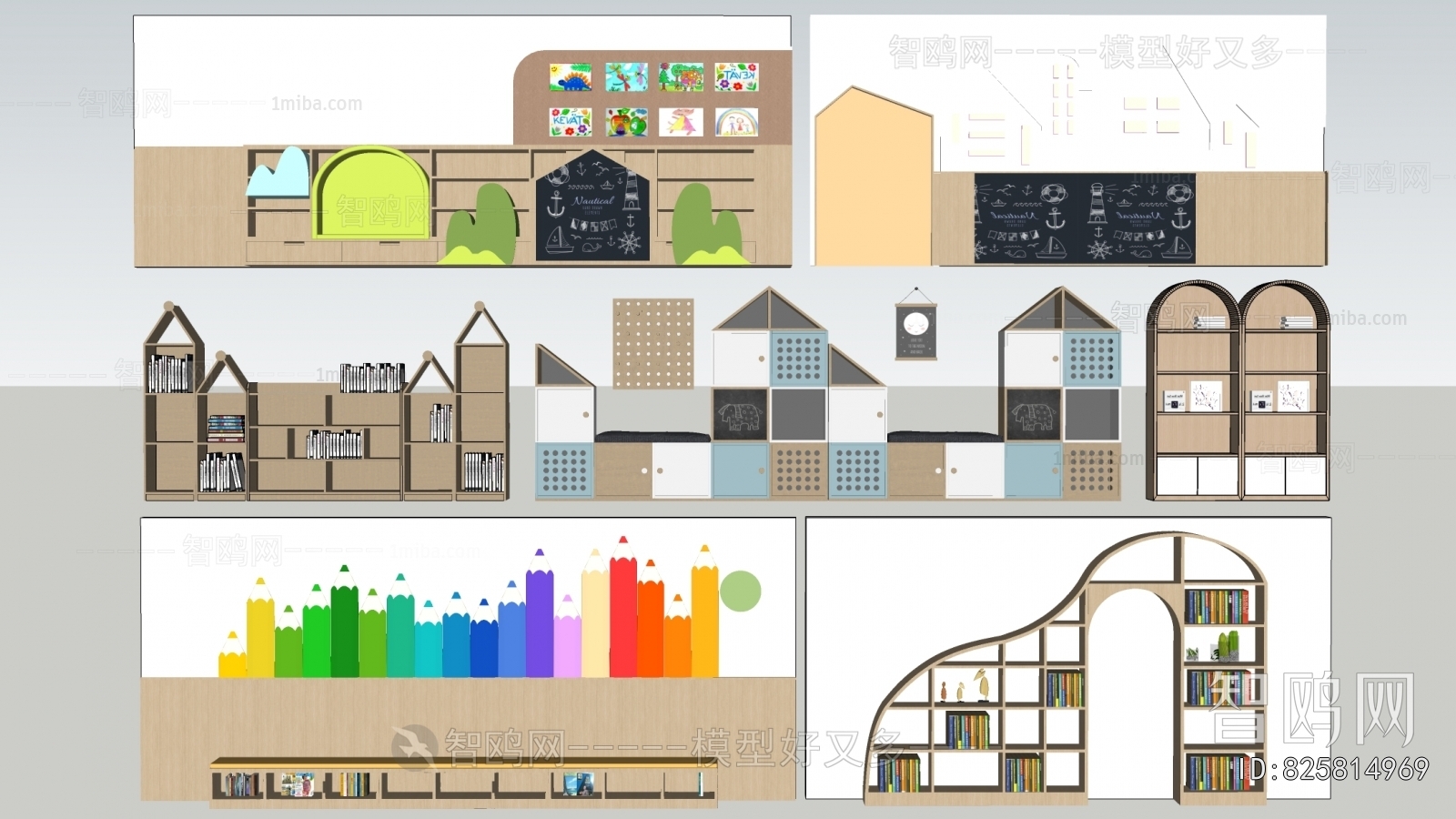The image size is (1456, 819).
Task: Click the wooden pegboard panel
Action: point(652,343)
